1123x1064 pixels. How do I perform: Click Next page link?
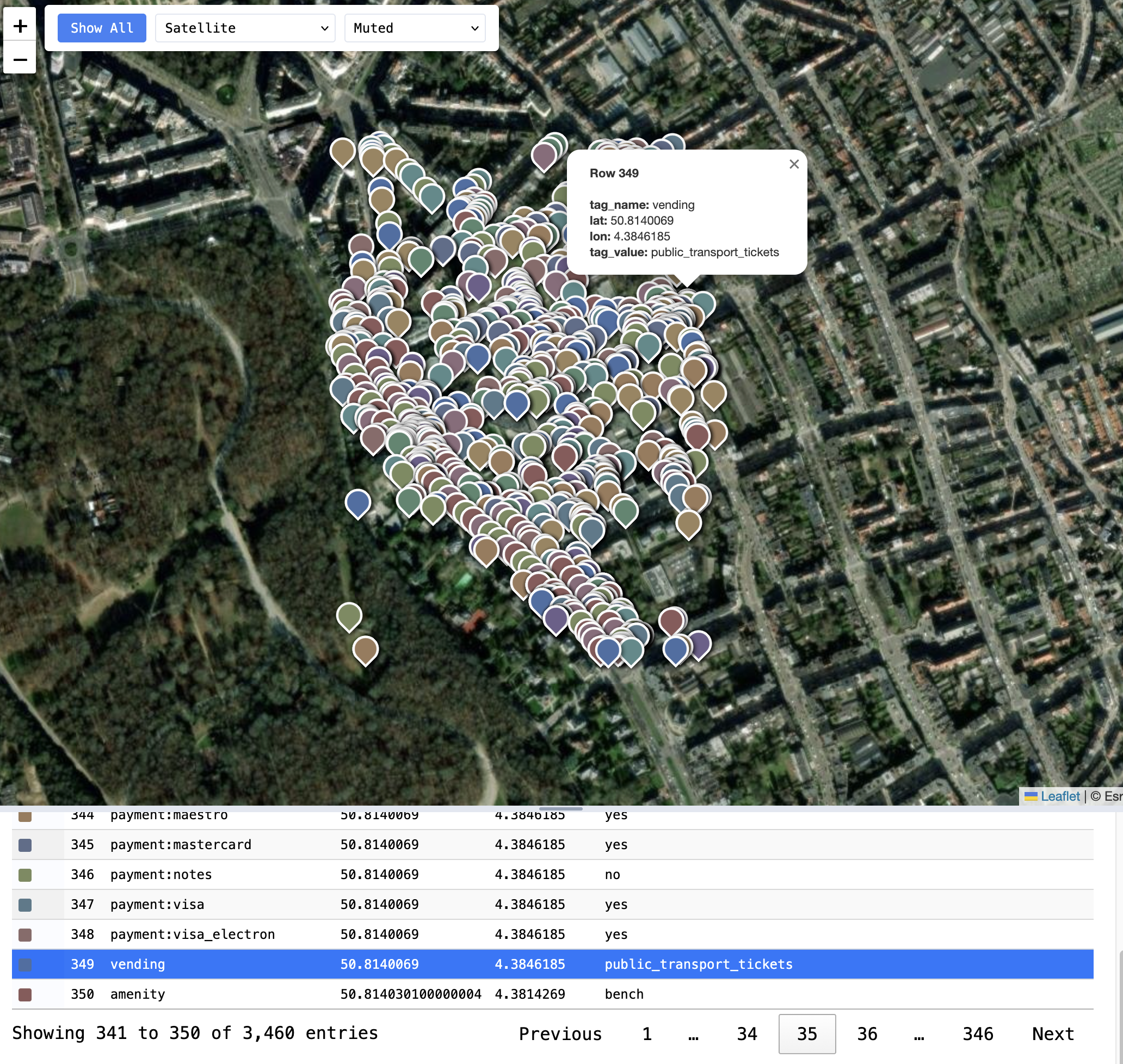click(x=1052, y=1034)
